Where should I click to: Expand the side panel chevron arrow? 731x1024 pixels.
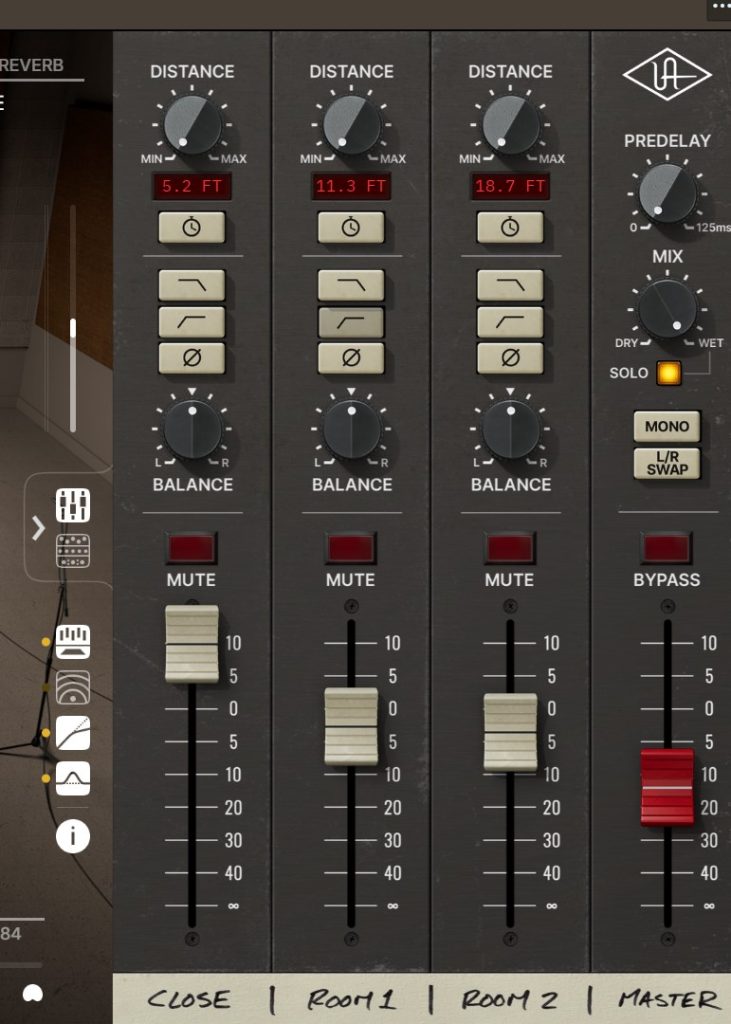[38, 527]
